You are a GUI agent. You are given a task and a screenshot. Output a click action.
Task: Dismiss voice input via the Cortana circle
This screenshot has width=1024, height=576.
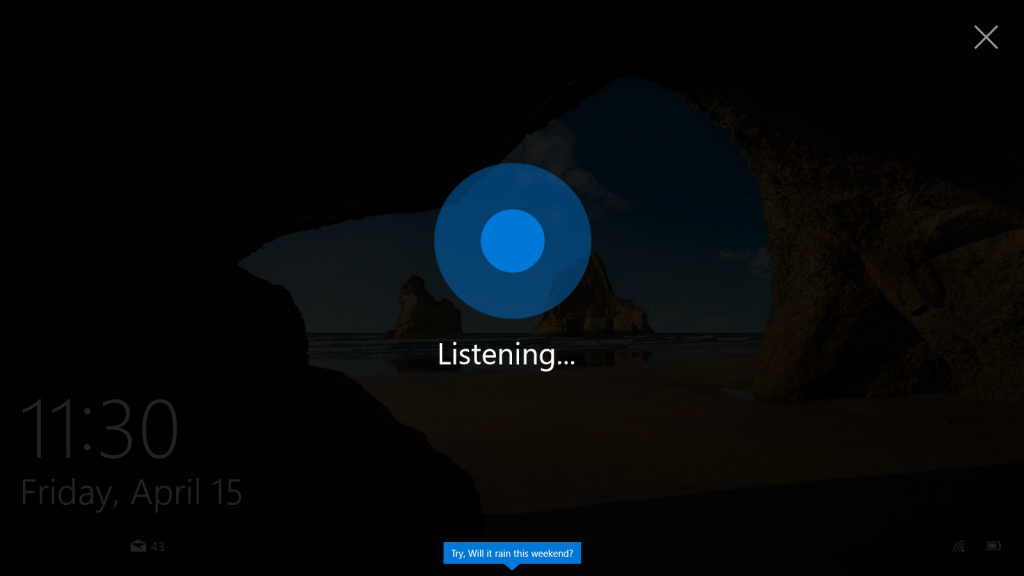[512, 240]
